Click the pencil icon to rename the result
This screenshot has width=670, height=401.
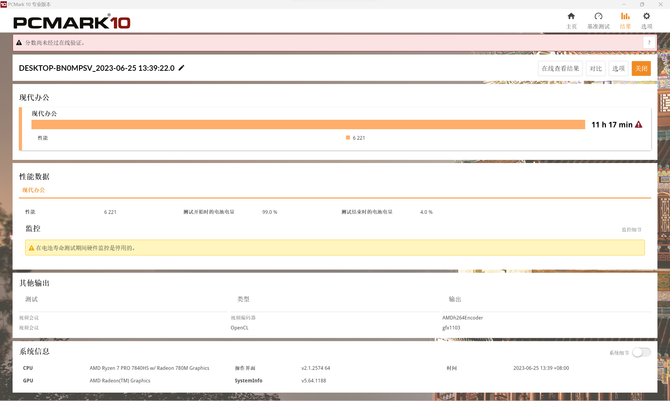(182, 68)
